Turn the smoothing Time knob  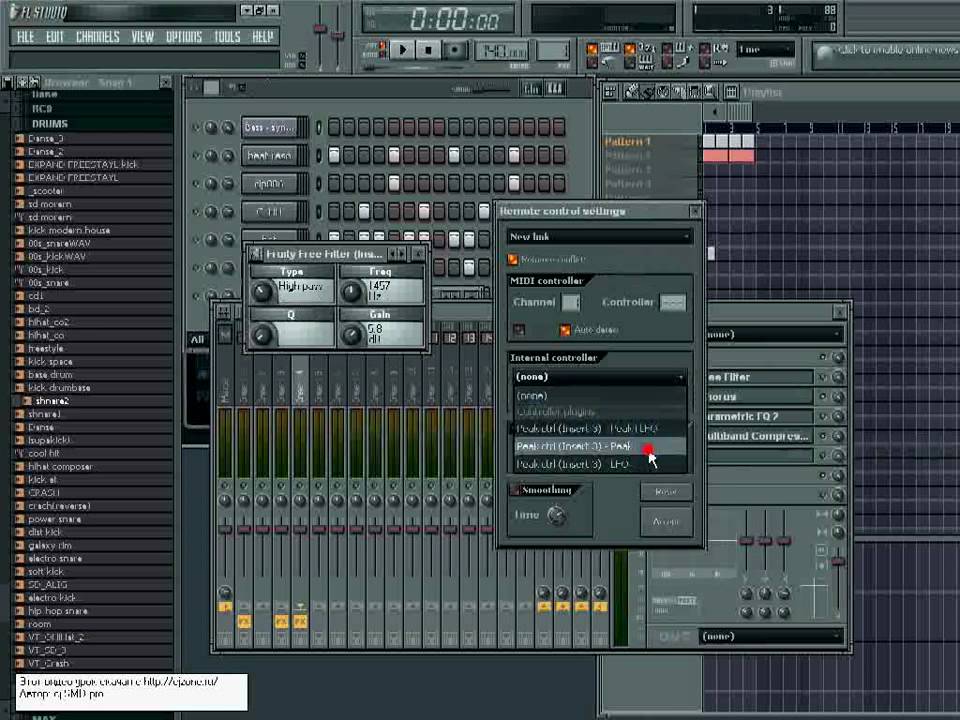tap(557, 515)
